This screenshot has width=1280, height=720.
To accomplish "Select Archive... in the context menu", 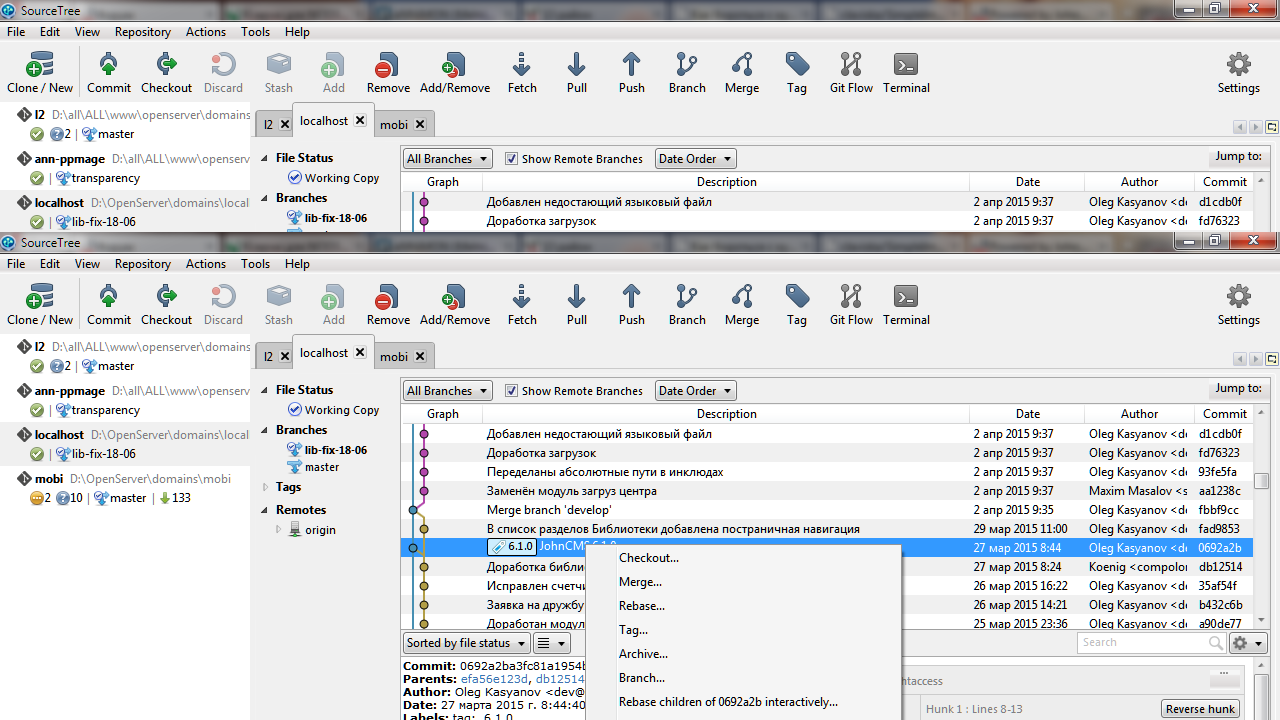I will [x=643, y=654].
